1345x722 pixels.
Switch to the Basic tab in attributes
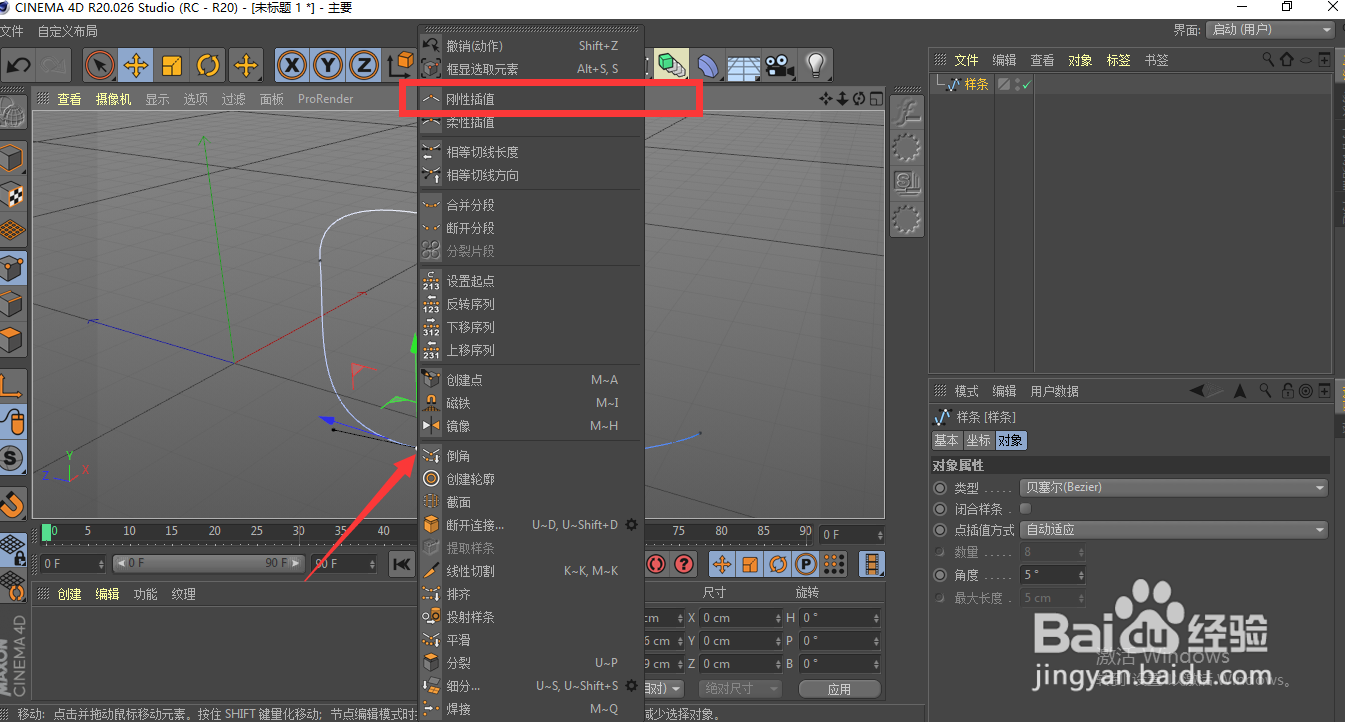(x=946, y=440)
